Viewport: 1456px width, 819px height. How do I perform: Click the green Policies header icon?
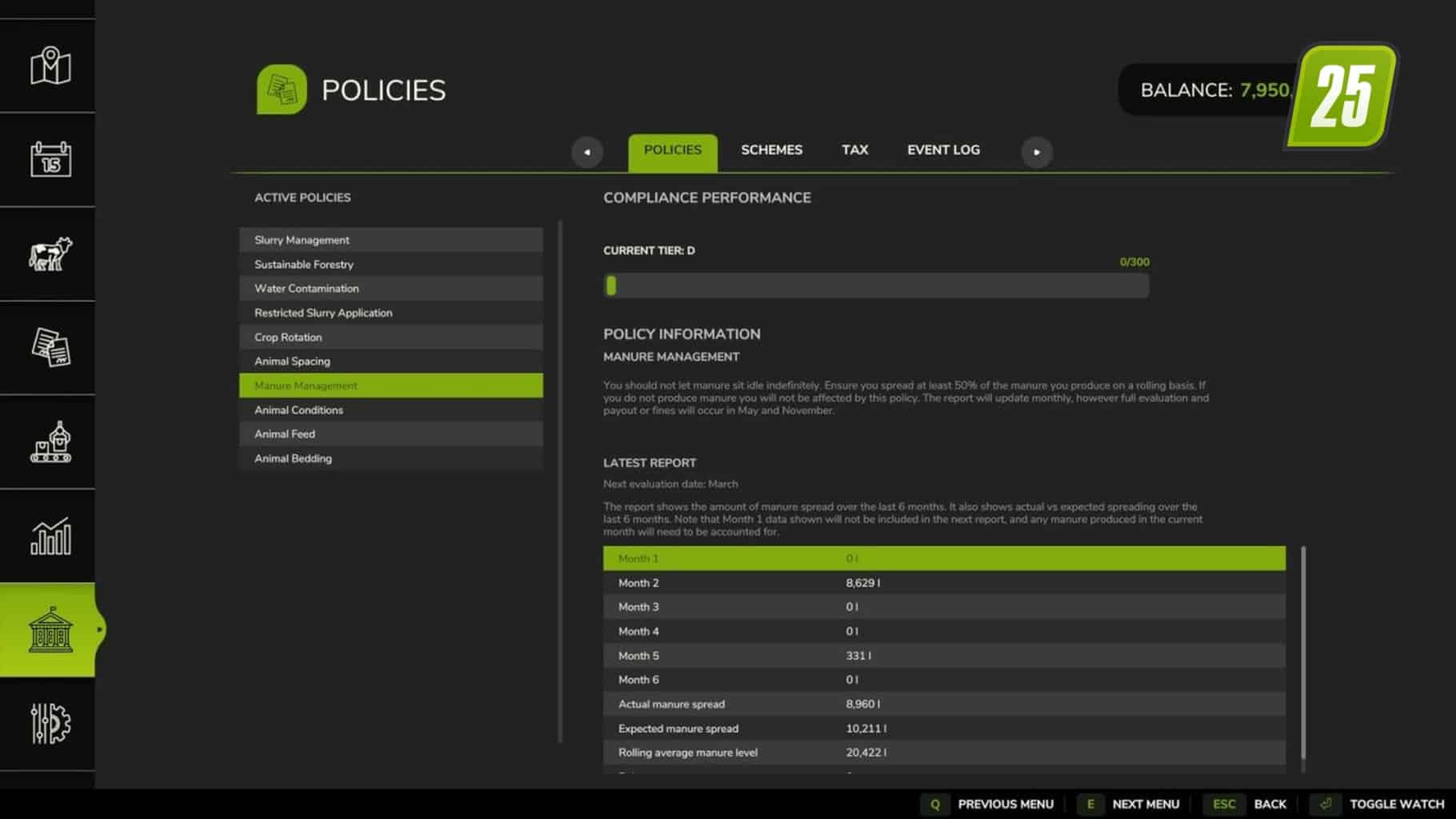click(x=282, y=90)
